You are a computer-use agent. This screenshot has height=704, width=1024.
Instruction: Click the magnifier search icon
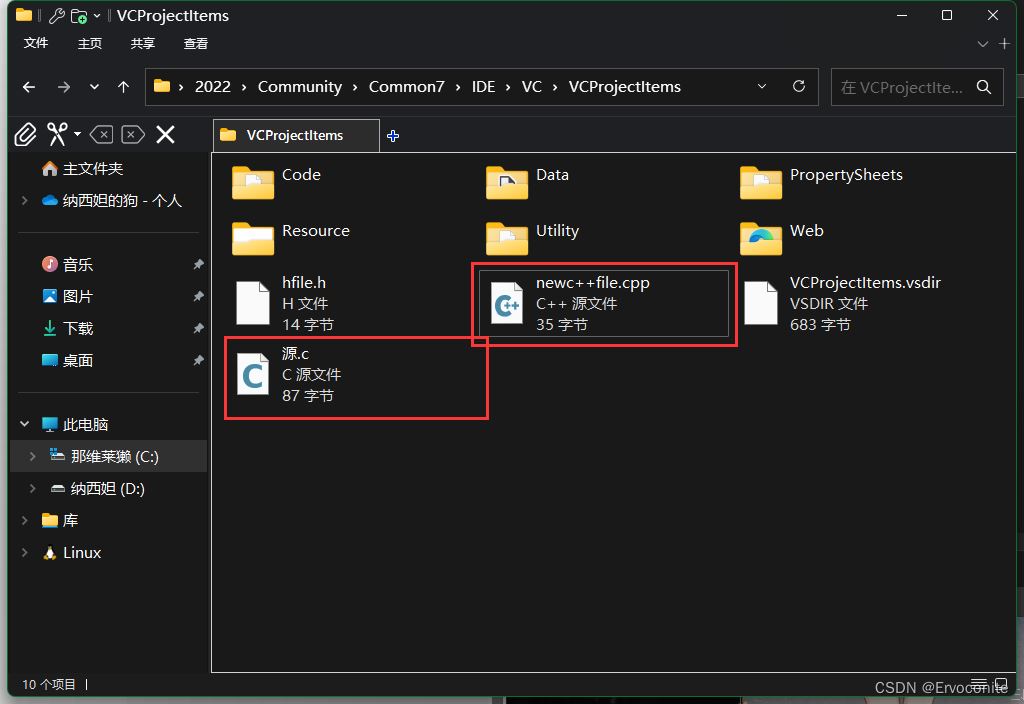point(984,87)
